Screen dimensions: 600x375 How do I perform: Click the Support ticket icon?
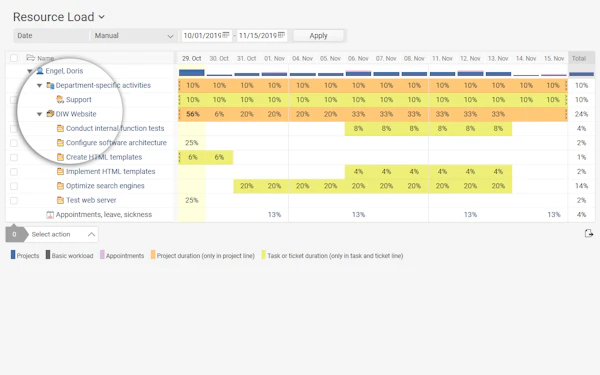[60, 99]
